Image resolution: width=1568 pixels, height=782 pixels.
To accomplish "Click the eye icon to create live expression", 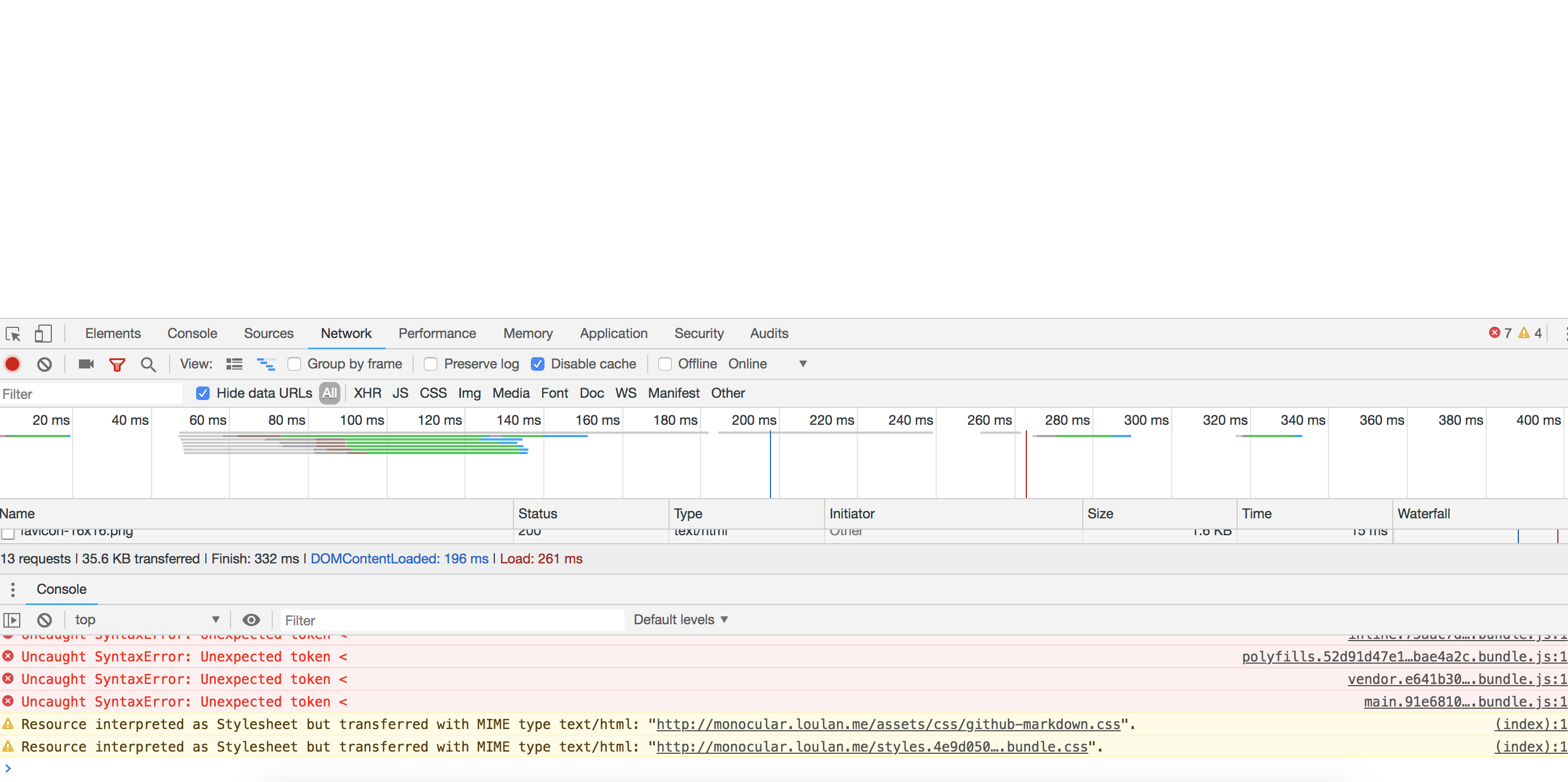I will [251, 620].
